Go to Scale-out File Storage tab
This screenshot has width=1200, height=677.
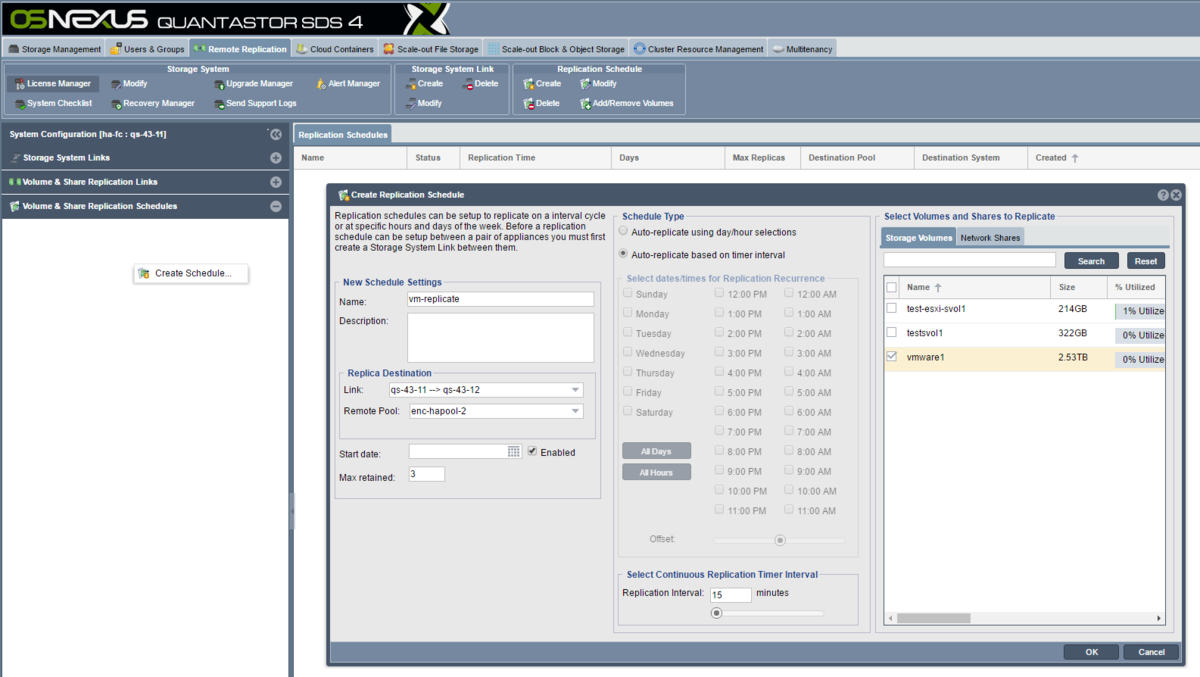(431, 49)
